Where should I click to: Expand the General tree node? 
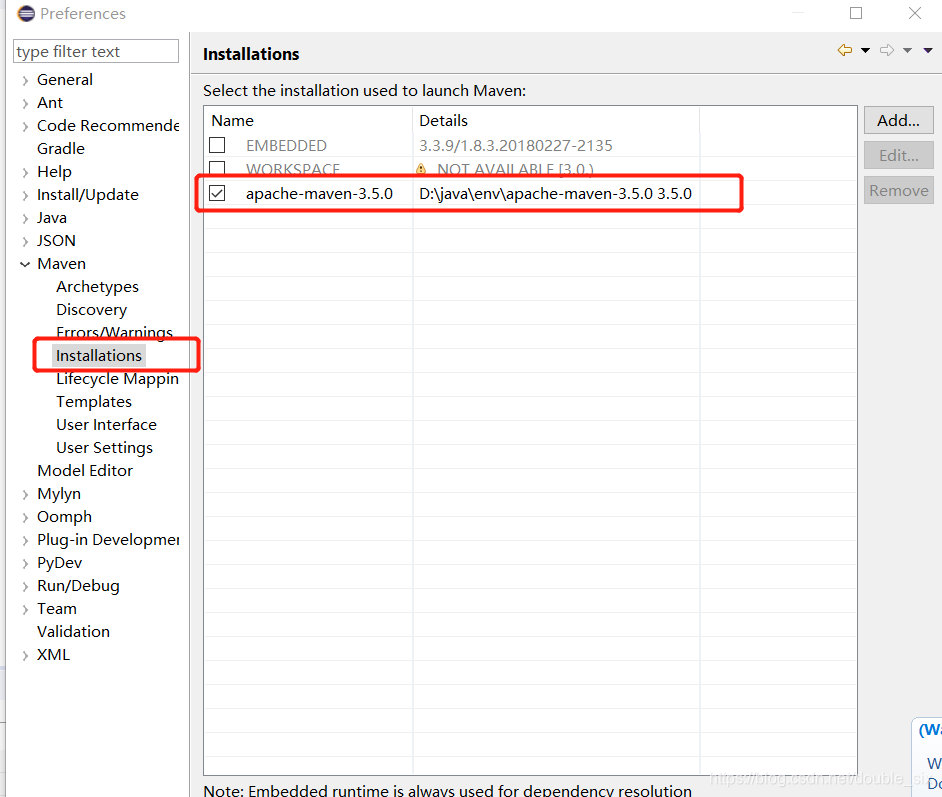[25, 80]
